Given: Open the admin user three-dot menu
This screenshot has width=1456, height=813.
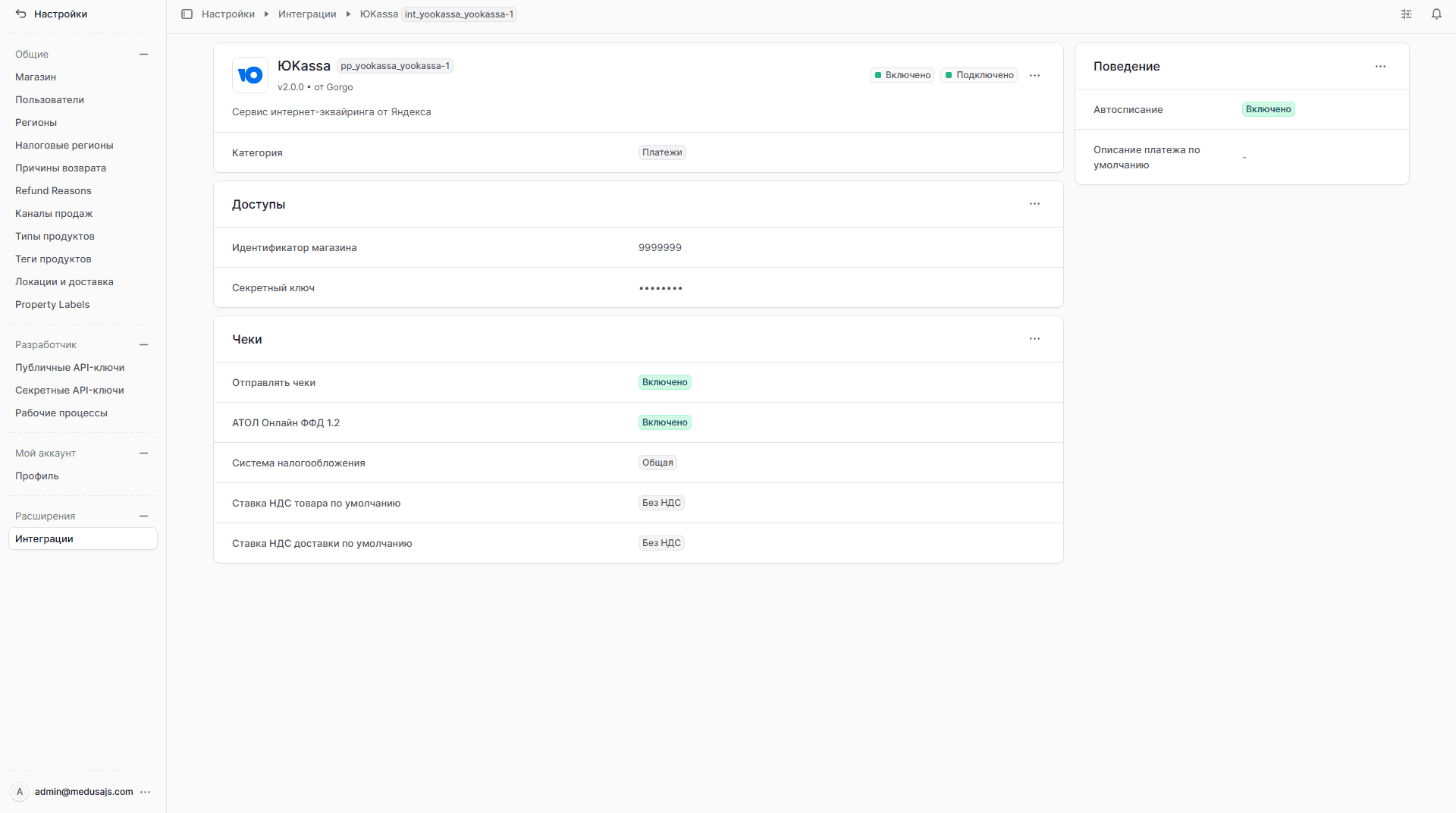Looking at the screenshot, I should click(x=146, y=792).
